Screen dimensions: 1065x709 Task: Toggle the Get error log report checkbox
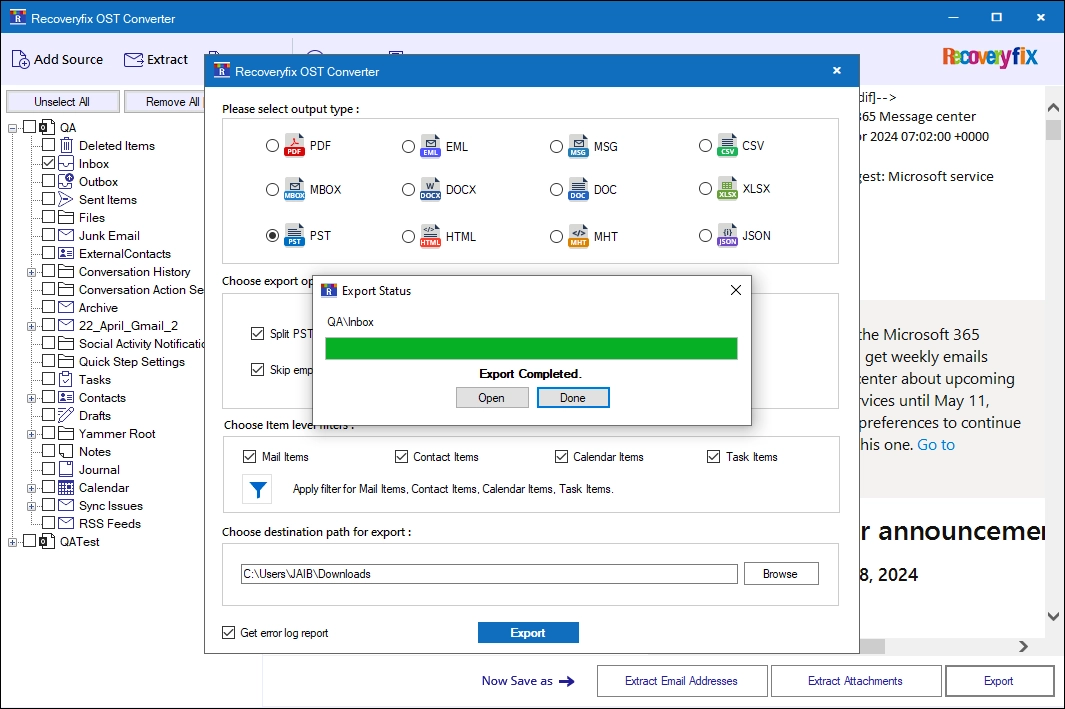click(x=228, y=632)
